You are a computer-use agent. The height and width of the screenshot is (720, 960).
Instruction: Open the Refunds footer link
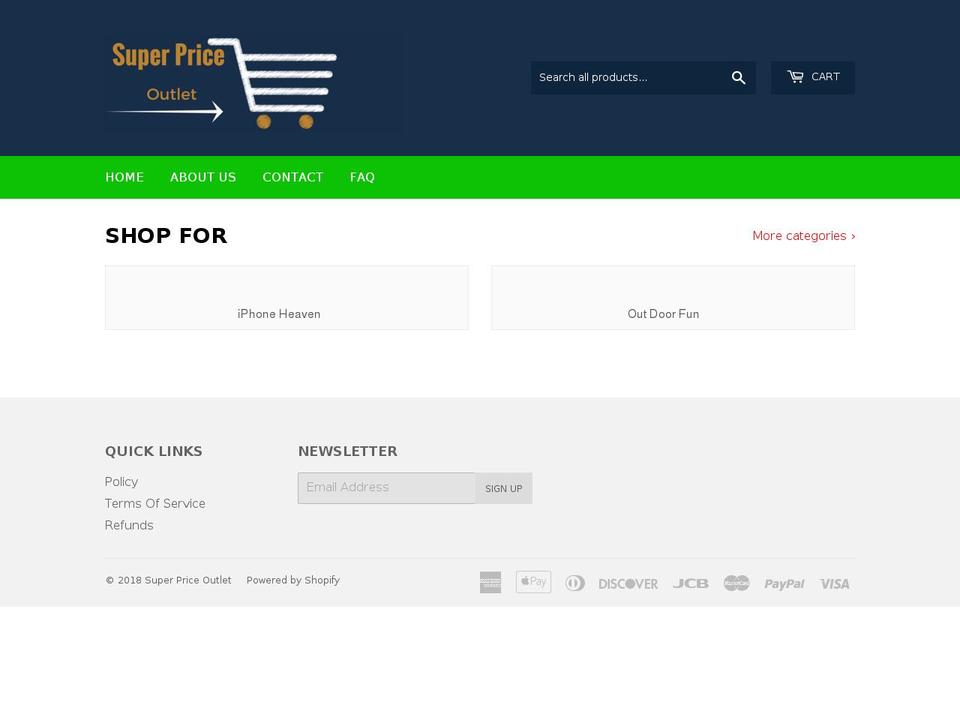tap(129, 525)
